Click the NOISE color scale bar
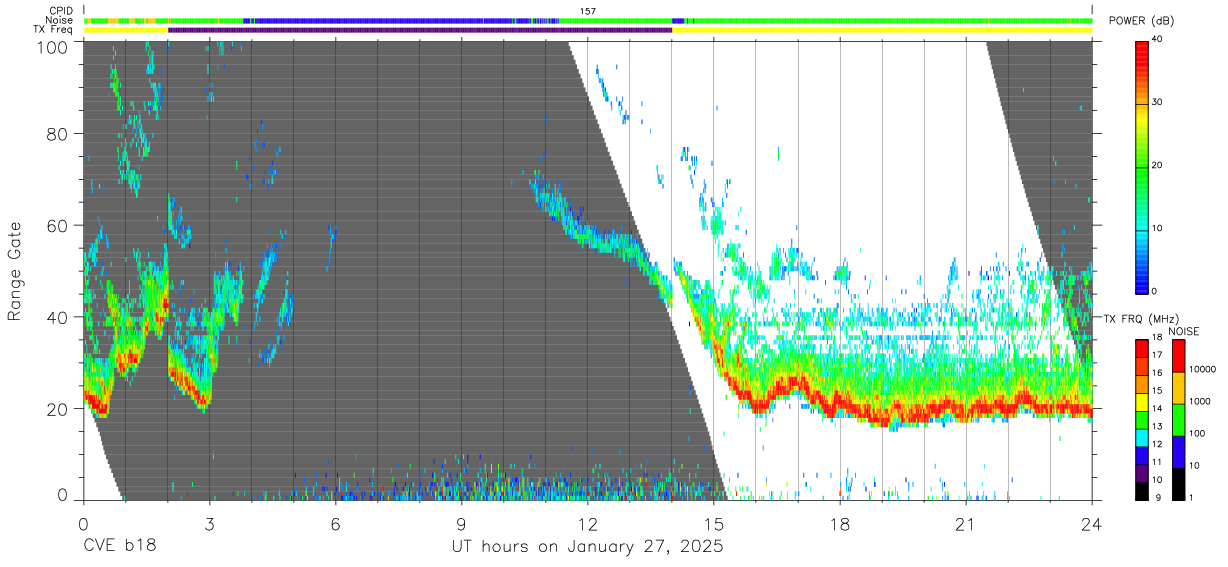Image resolution: width=1228 pixels, height=567 pixels. click(1178, 420)
